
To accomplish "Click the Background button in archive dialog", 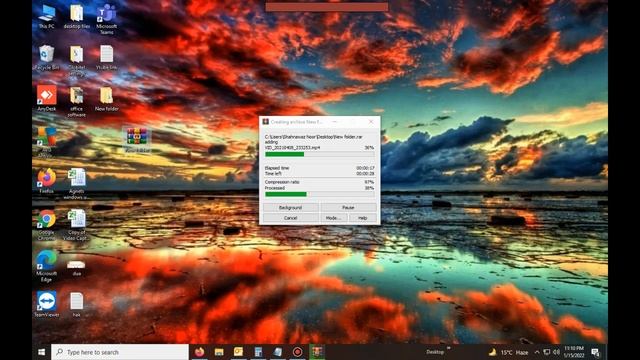I will click(x=290, y=207).
